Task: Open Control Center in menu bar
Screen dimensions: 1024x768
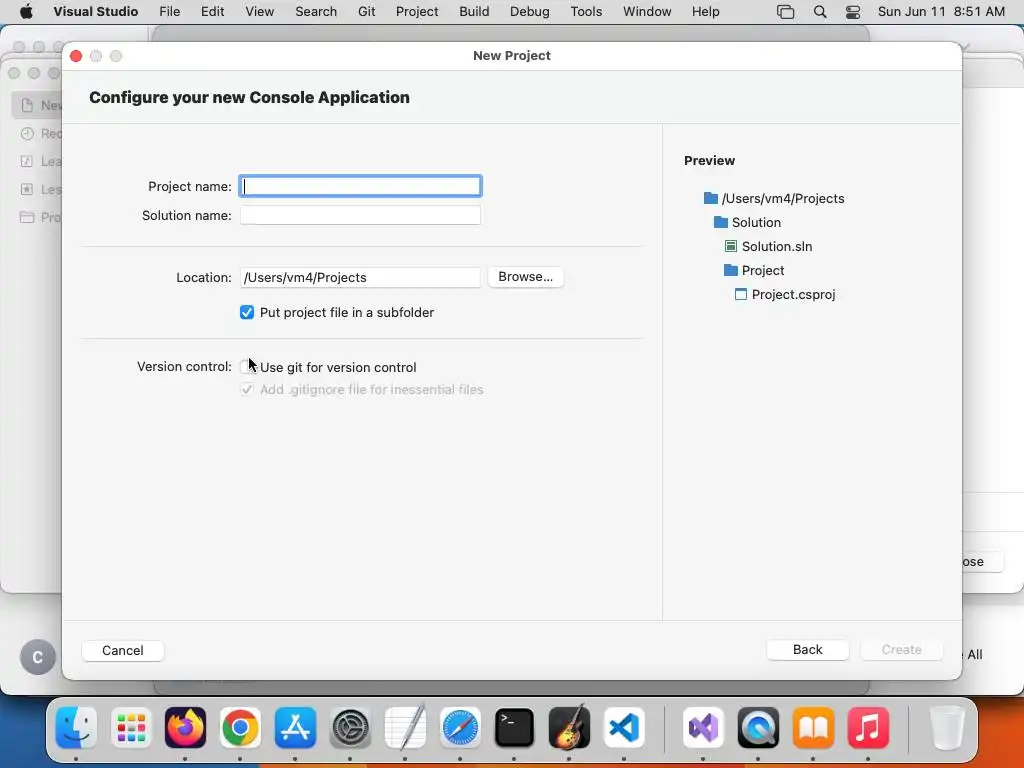Action: 853,12
